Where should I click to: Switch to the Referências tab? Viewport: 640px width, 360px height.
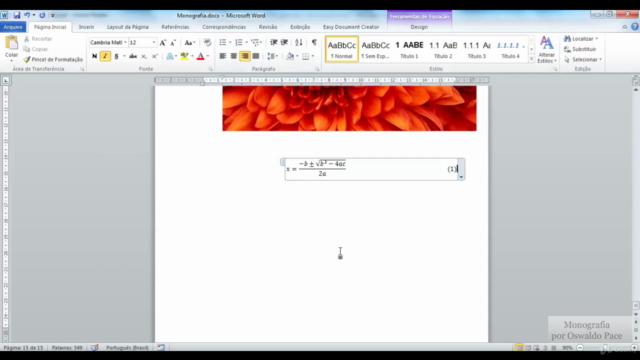[x=176, y=27]
